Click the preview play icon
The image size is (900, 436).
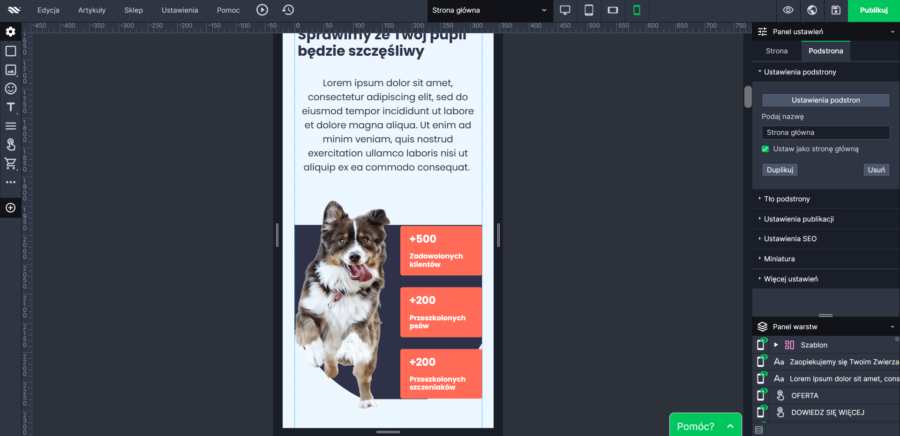(262, 10)
